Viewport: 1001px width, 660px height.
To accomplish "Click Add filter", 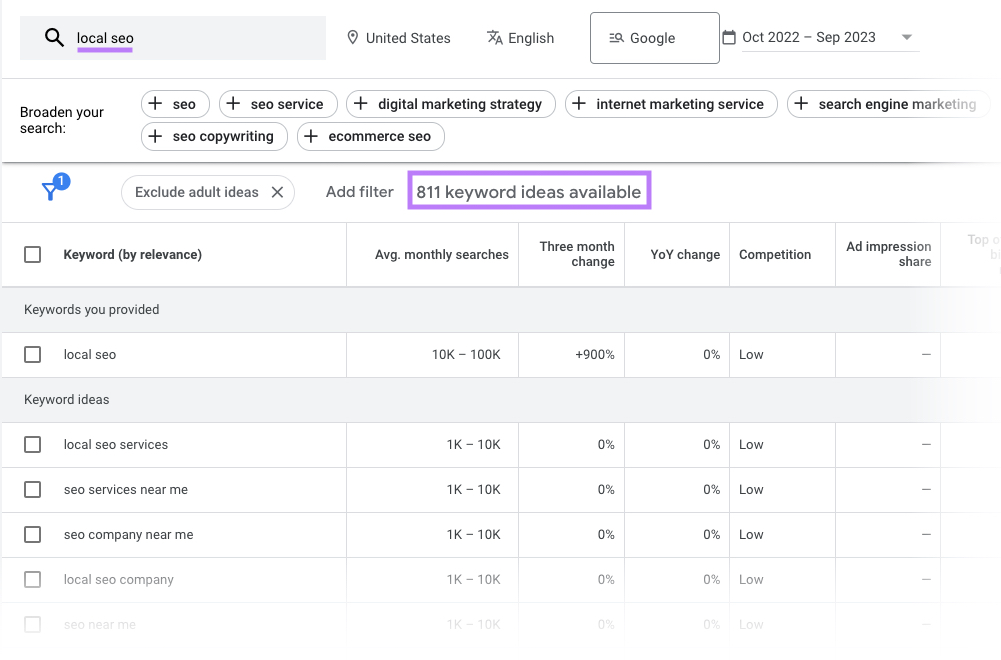I will tap(359, 191).
